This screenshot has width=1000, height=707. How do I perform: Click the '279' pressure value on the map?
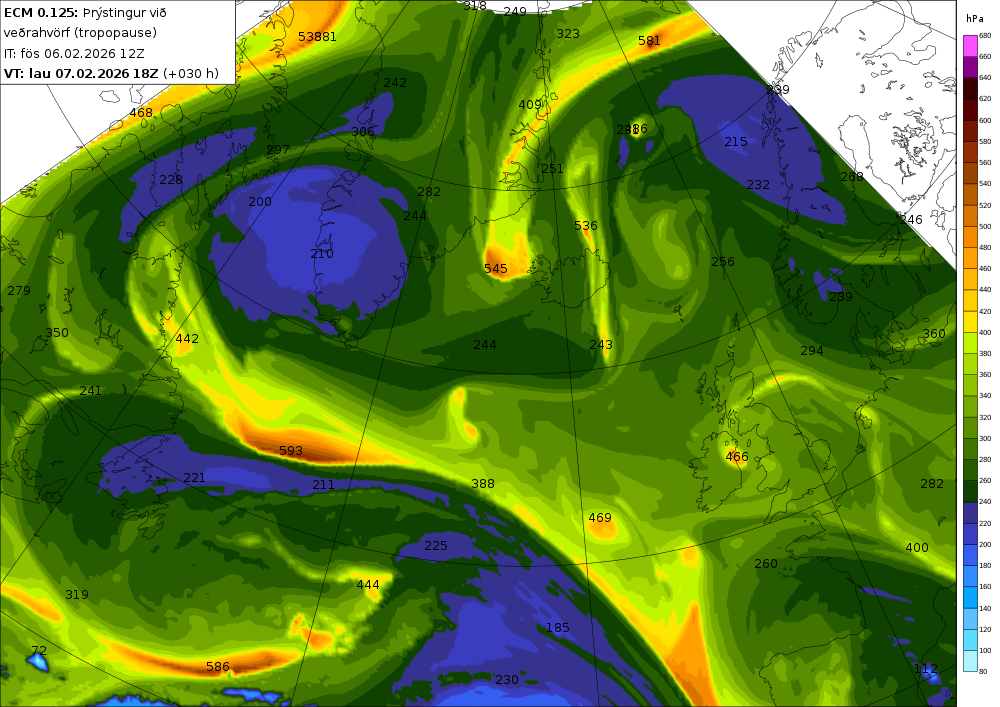click(19, 291)
